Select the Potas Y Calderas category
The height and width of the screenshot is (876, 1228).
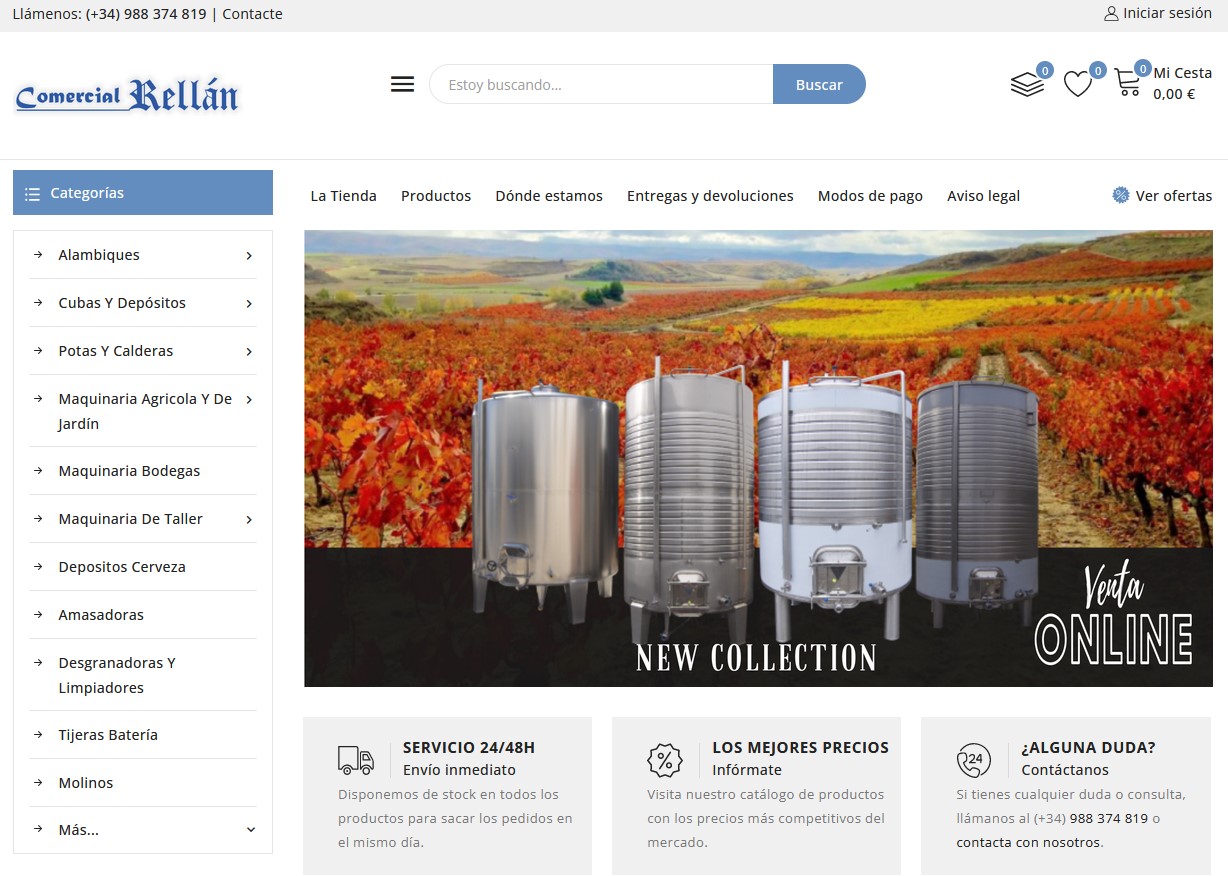(116, 351)
